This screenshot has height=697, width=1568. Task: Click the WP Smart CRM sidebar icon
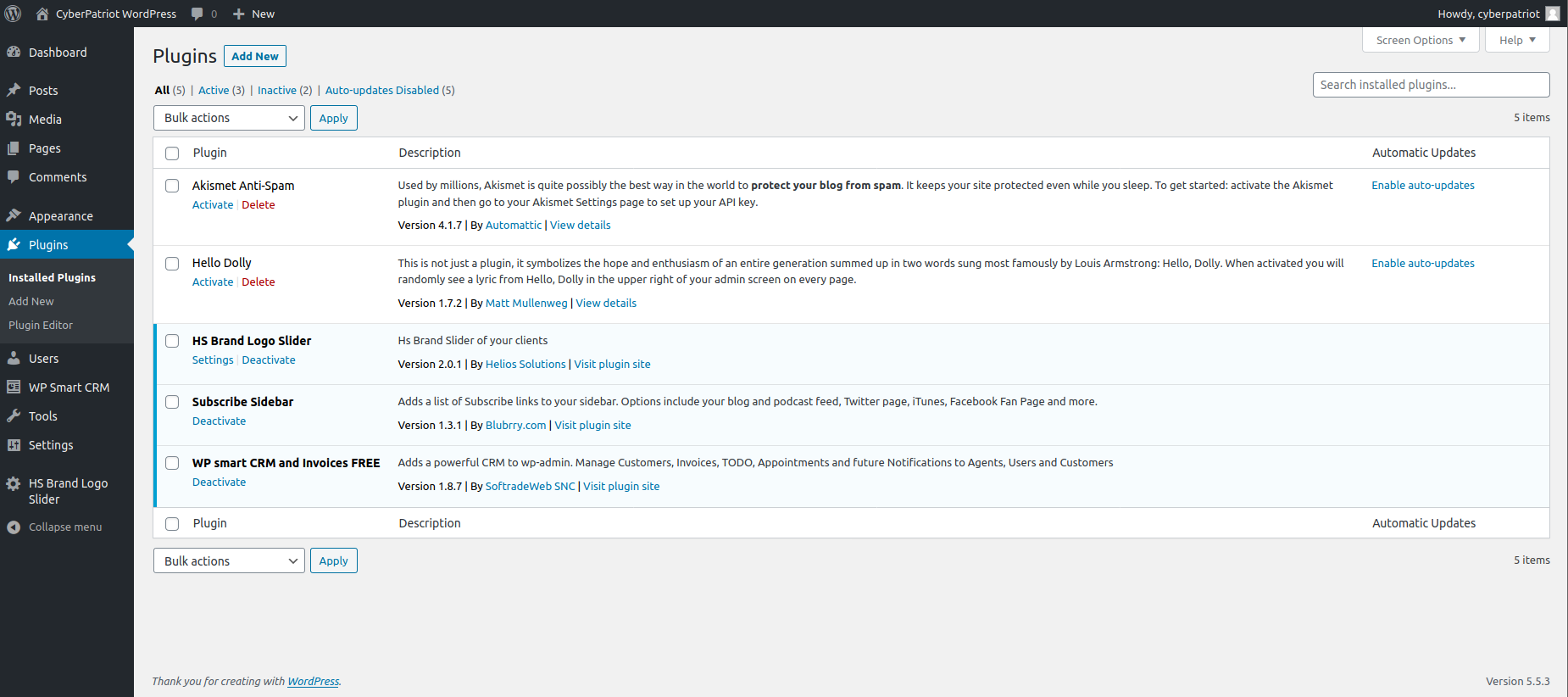click(14, 387)
